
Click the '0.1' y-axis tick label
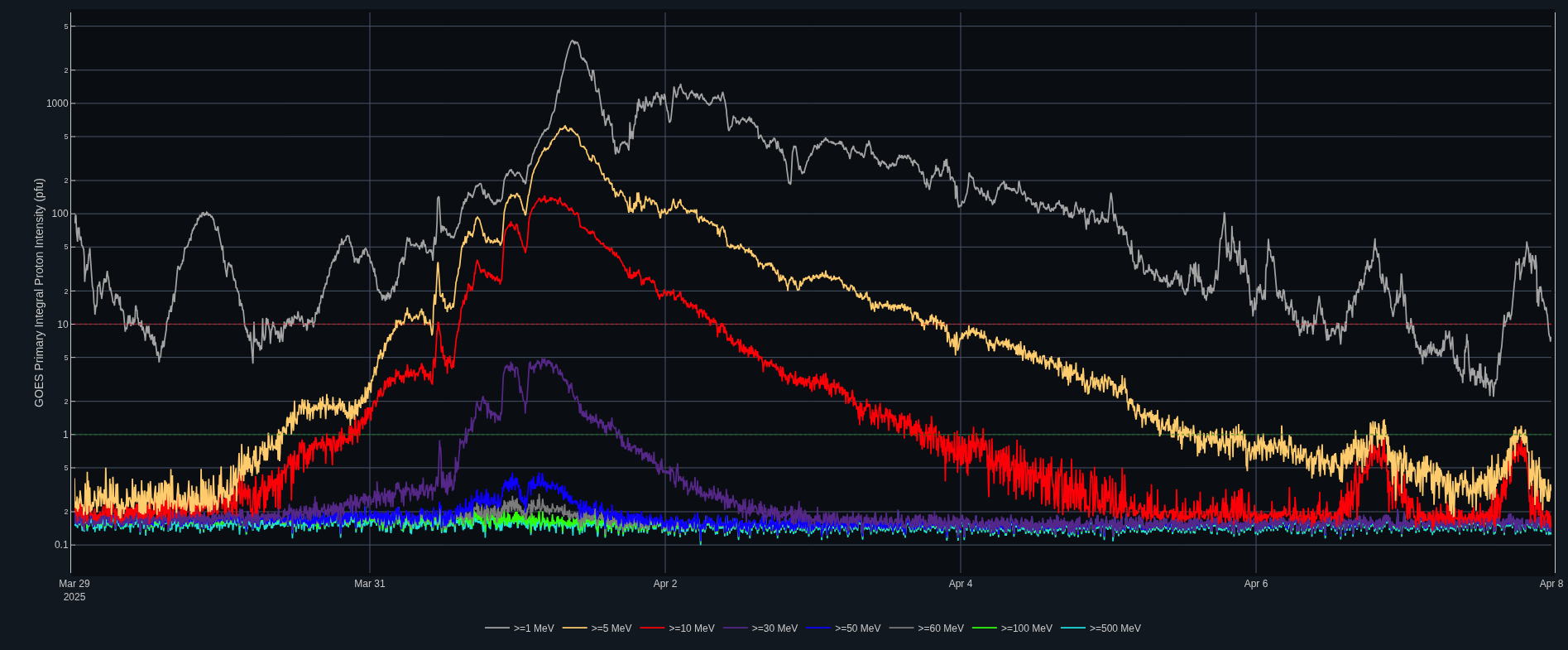coord(62,545)
